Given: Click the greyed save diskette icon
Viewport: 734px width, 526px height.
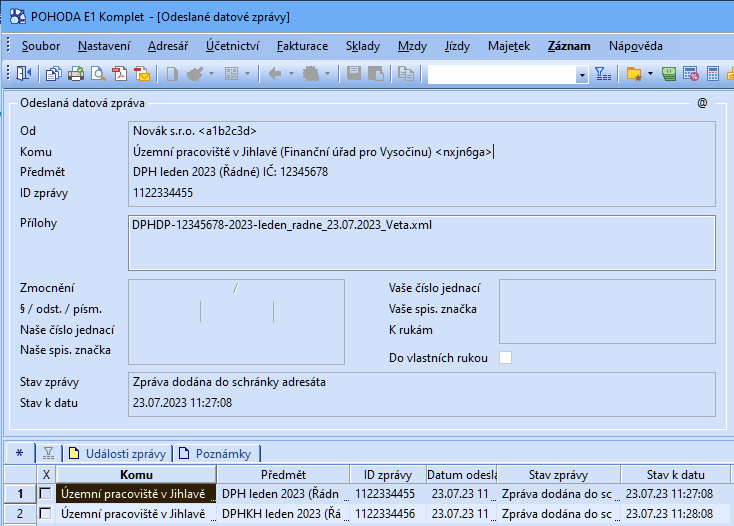Looking at the screenshot, I should pos(354,73).
